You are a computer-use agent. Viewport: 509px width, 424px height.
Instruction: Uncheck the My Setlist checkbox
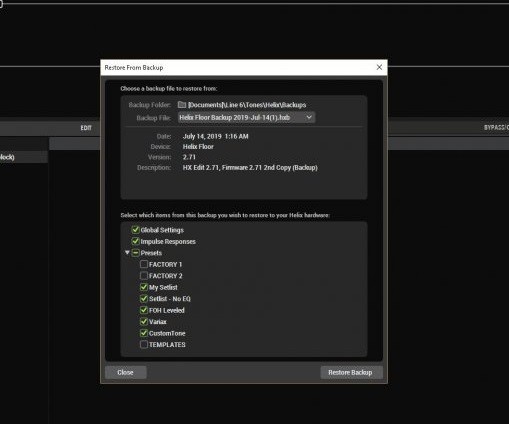pyautogui.click(x=144, y=287)
